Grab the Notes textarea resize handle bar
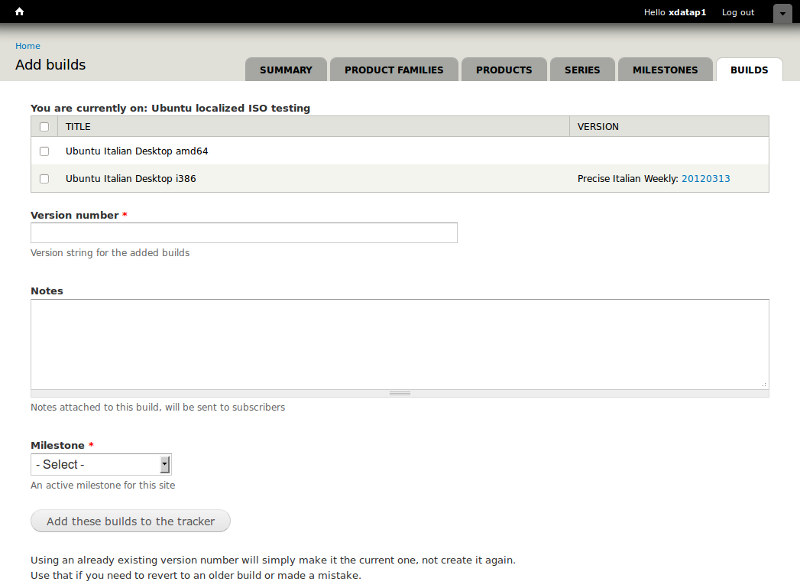The width and height of the screenshot is (800, 588). (x=400, y=393)
